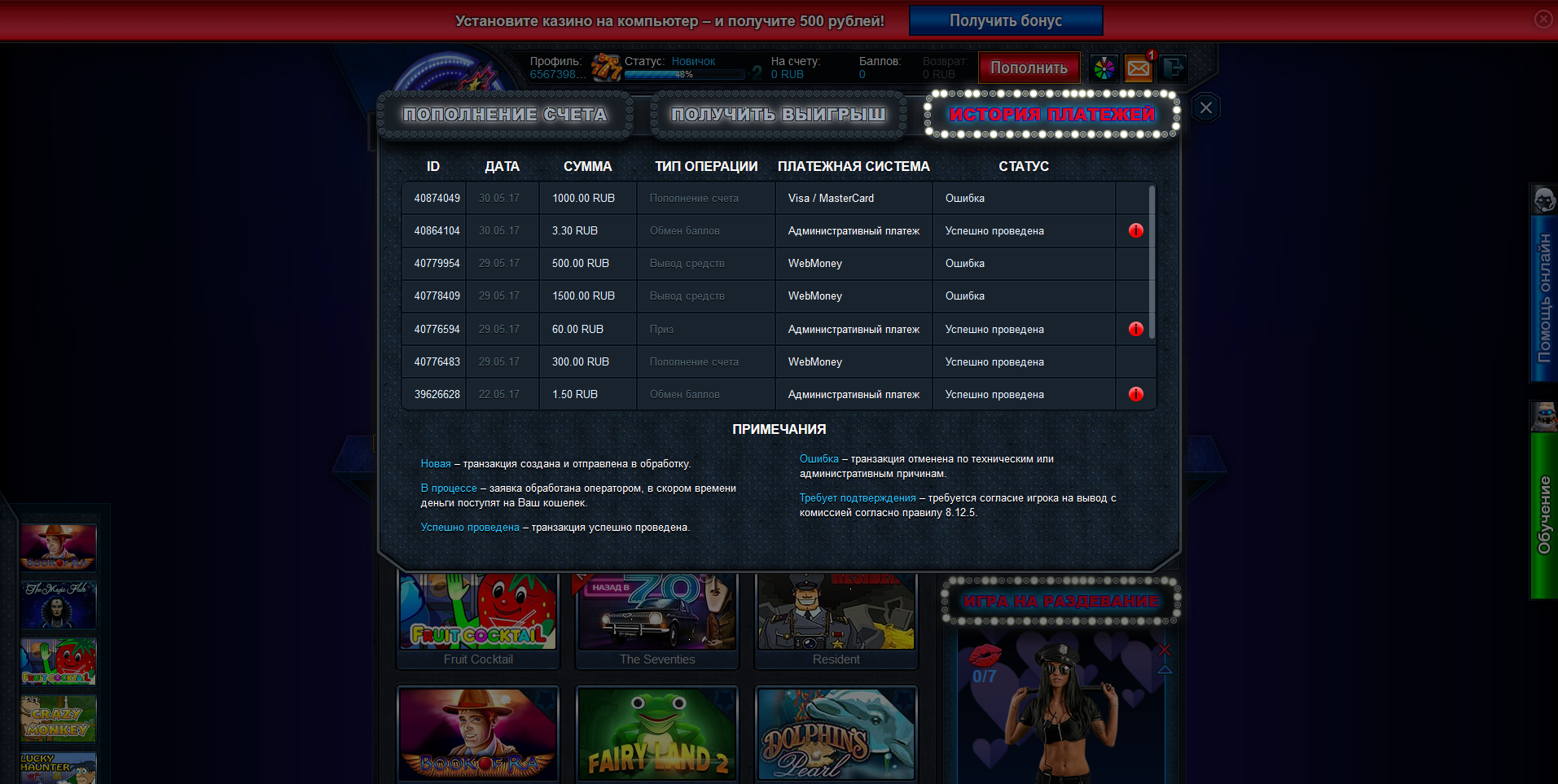Collapse strip game panel with blue triangle
The image size is (1558, 784).
(1165, 669)
